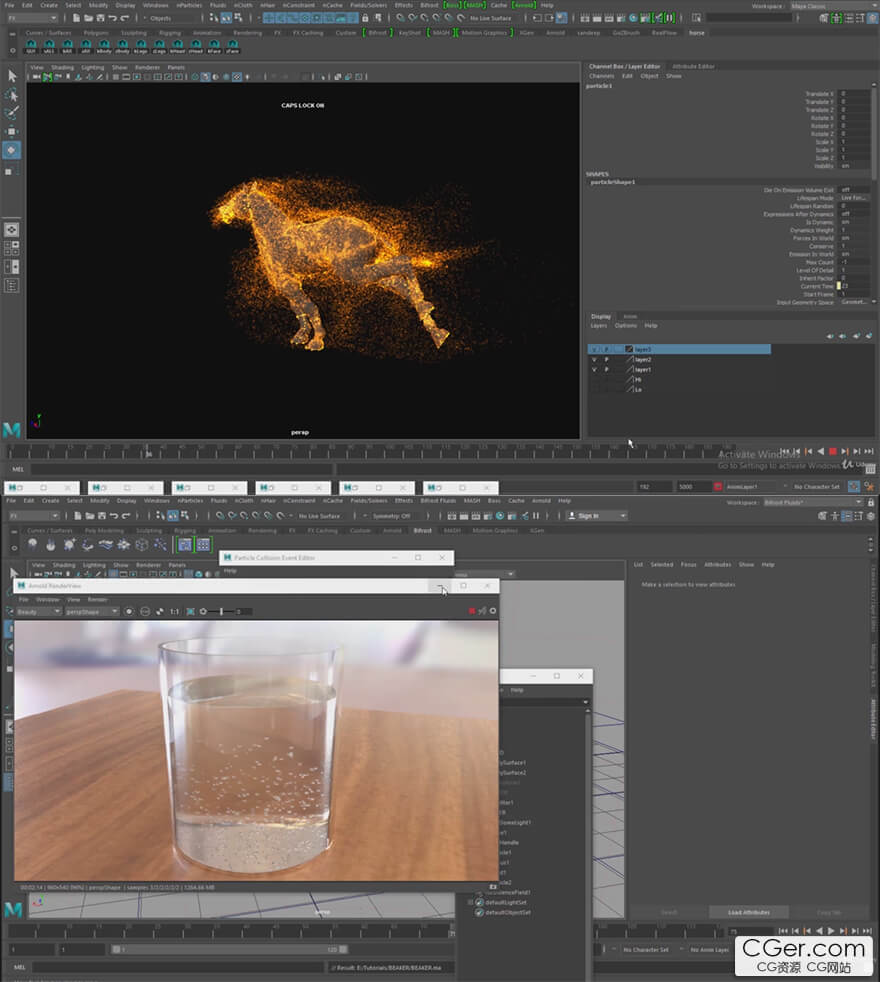The height and width of the screenshot is (982, 880).
Task: Click the new scene icon in bottom Maya status line
Action: click(x=77, y=515)
